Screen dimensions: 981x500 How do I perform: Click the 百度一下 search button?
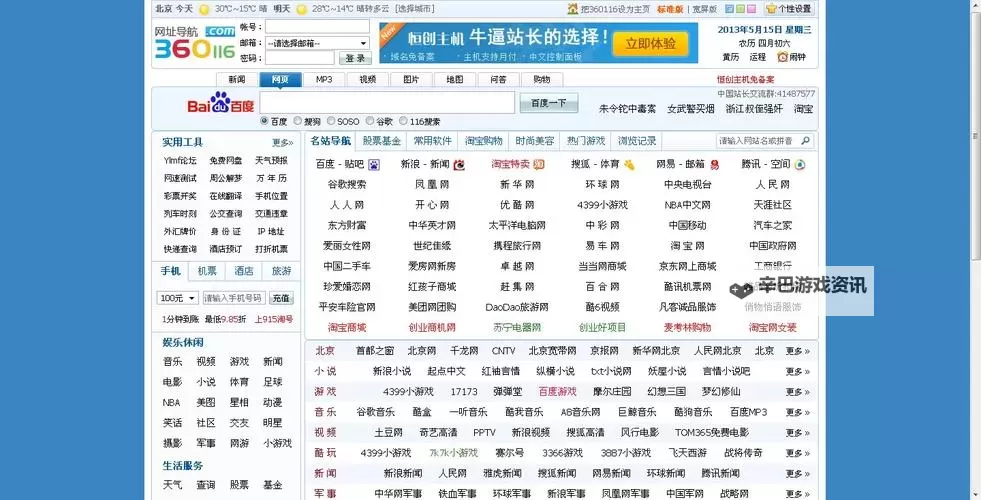pyautogui.click(x=549, y=103)
